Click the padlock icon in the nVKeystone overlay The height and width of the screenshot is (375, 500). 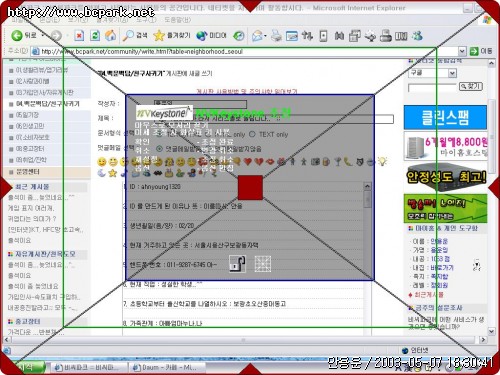coord(238,264)
